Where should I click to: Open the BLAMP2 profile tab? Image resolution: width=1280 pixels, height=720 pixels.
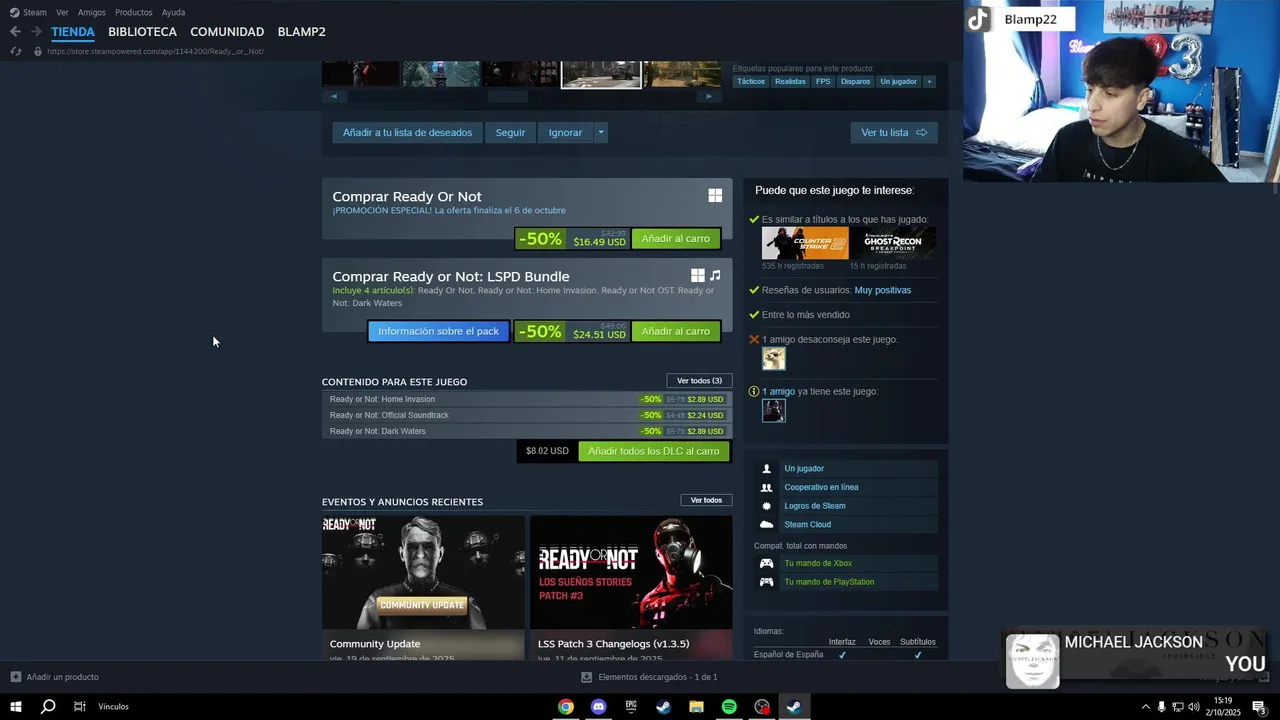coord(301,32)
